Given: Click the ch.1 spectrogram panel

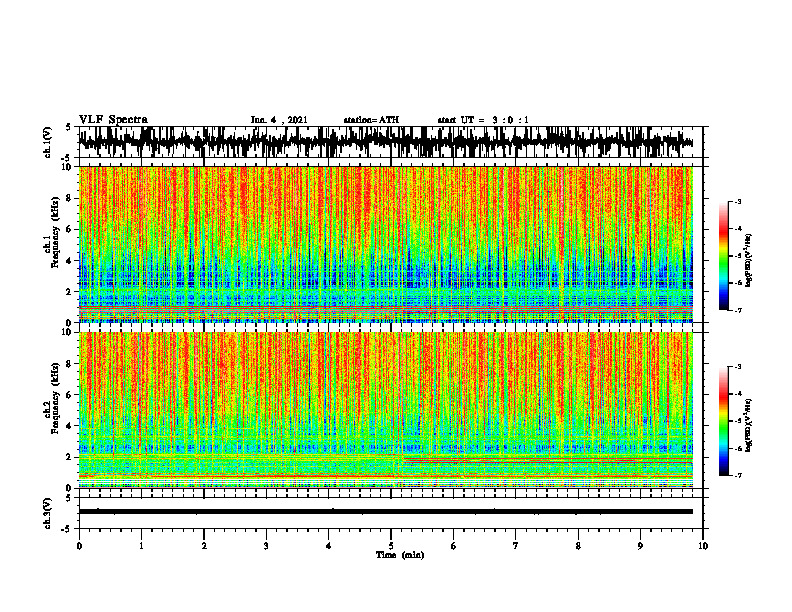Looking at the screenshot, I should point(385,244).
